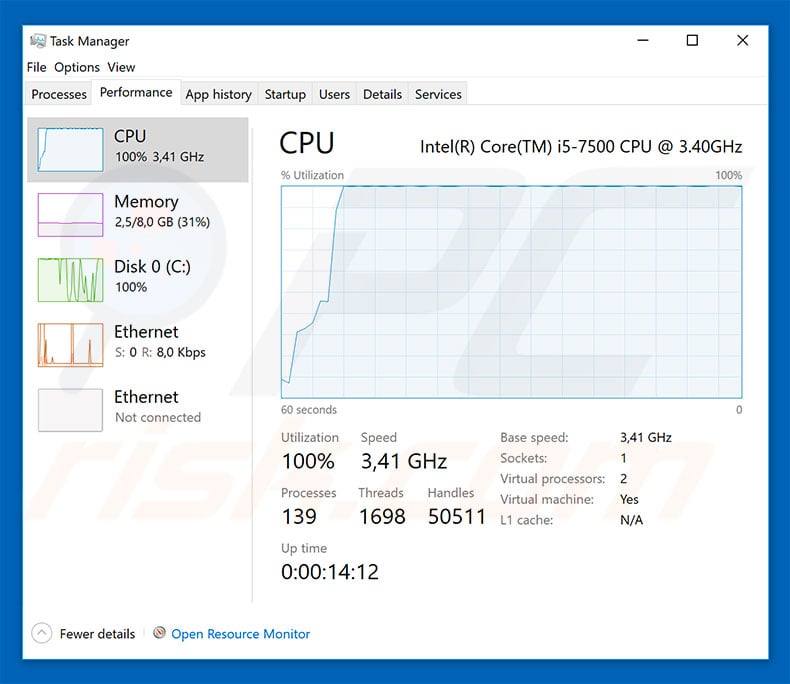This screenshot has width=790, height=684.
Task: Click the S: 0 R: 8,0 Kbps text
Action: [160, 352]
